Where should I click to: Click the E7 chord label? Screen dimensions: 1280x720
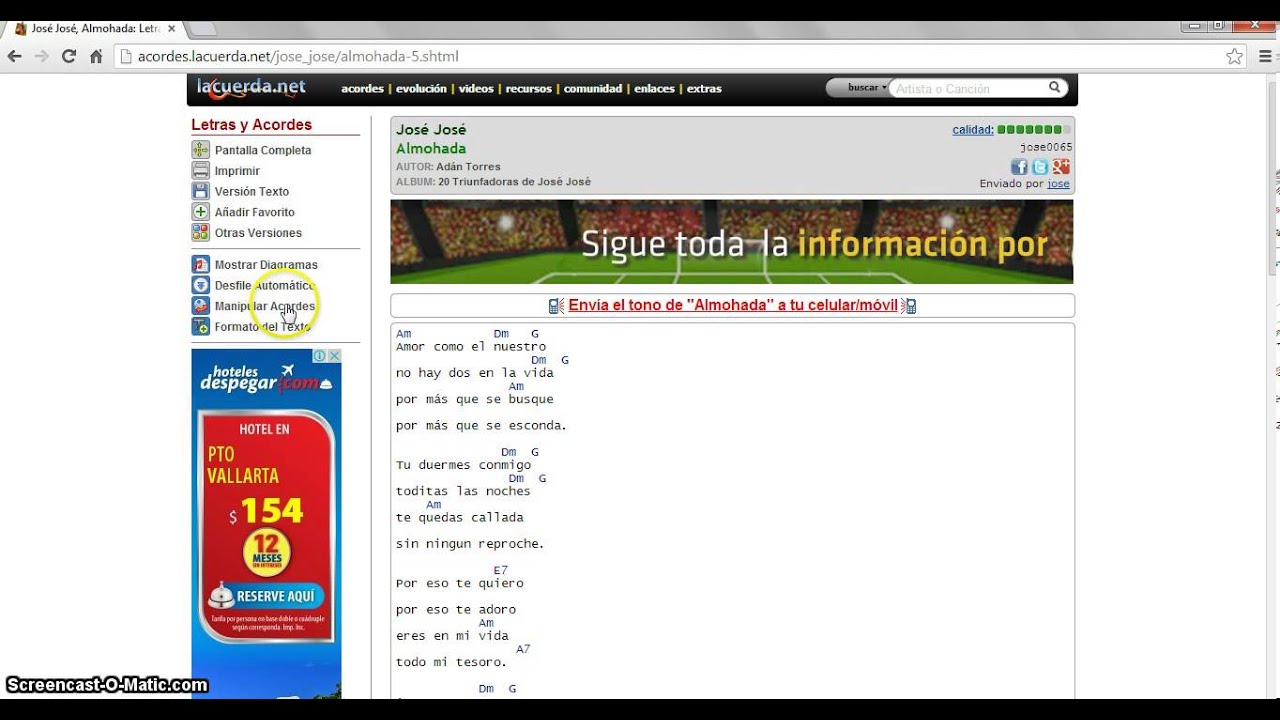coord(501,570)
